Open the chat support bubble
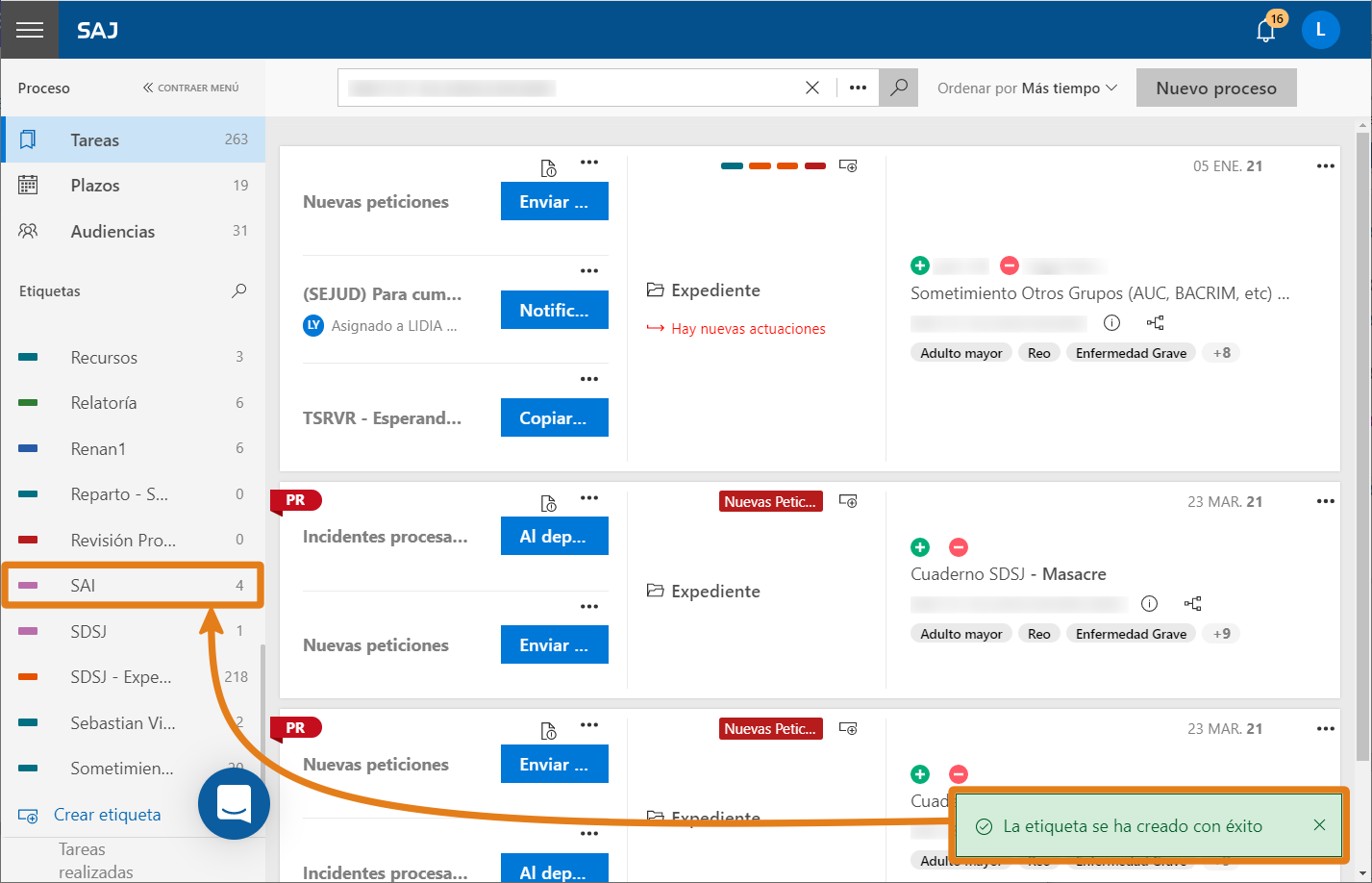The image size is (1372, 883). [x=234, y=803]
